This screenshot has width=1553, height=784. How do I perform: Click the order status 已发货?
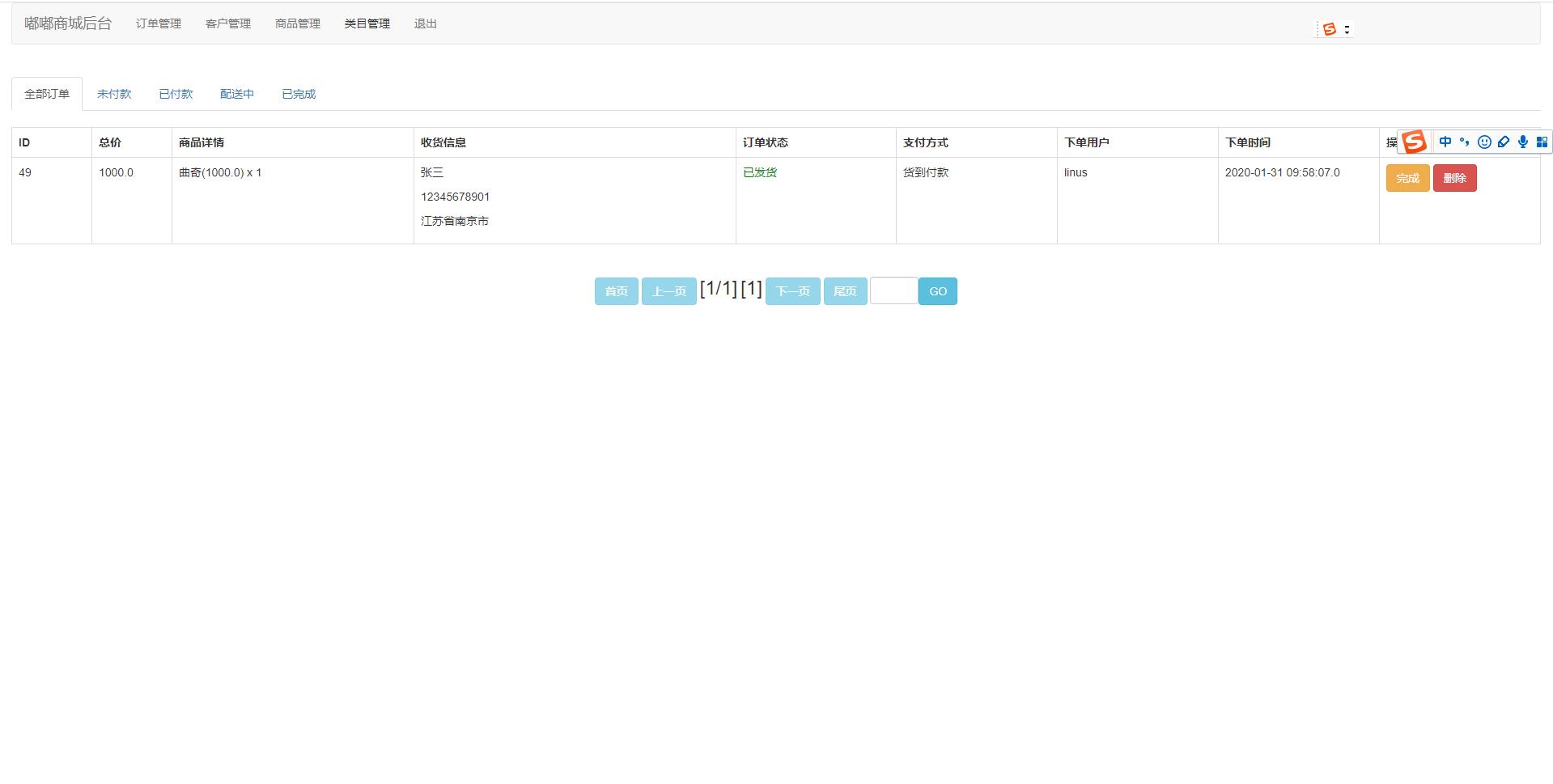(760, 172)
